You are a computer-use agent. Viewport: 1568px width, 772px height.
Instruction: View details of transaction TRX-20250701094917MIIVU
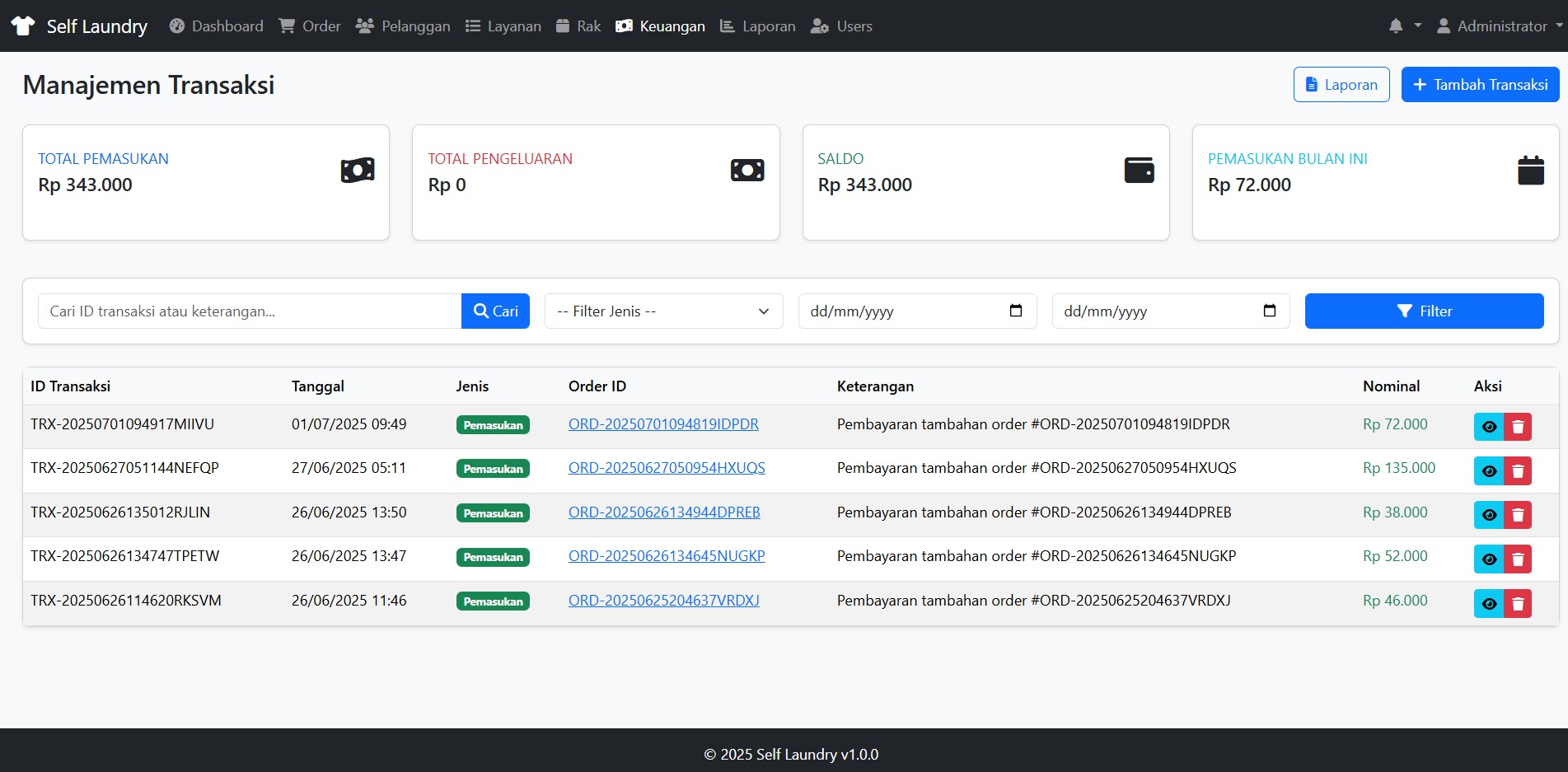tap(1488, 427)
